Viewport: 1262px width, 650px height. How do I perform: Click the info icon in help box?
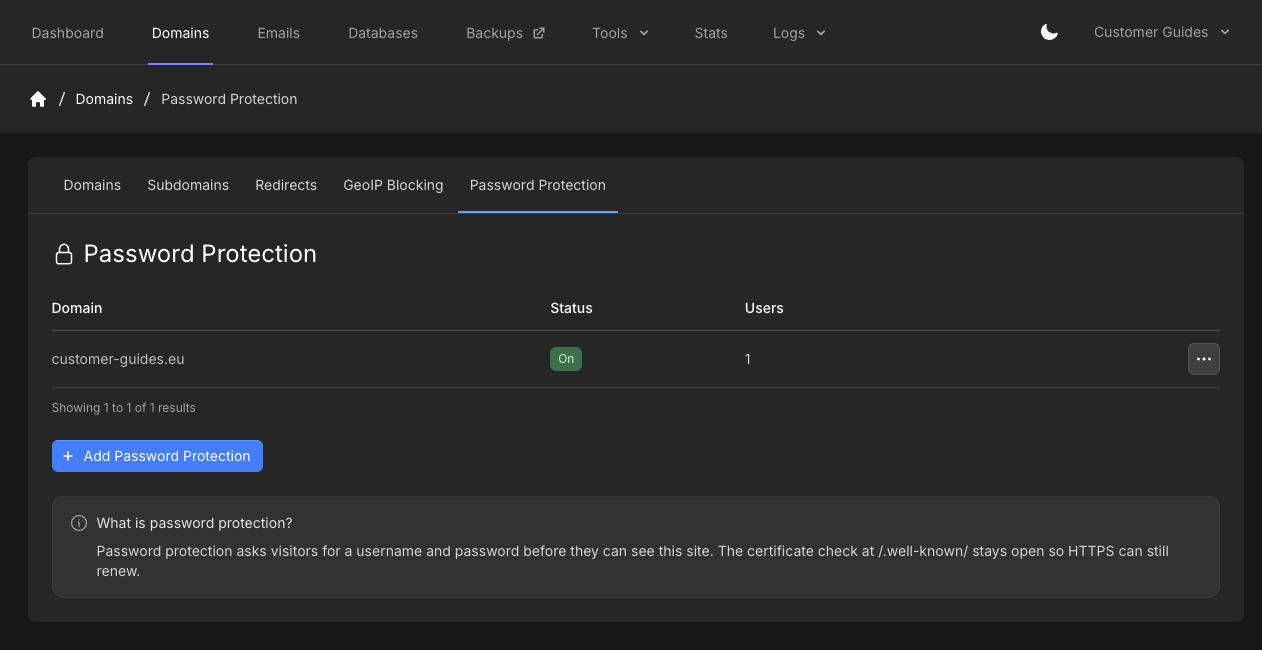pos(79,523)
